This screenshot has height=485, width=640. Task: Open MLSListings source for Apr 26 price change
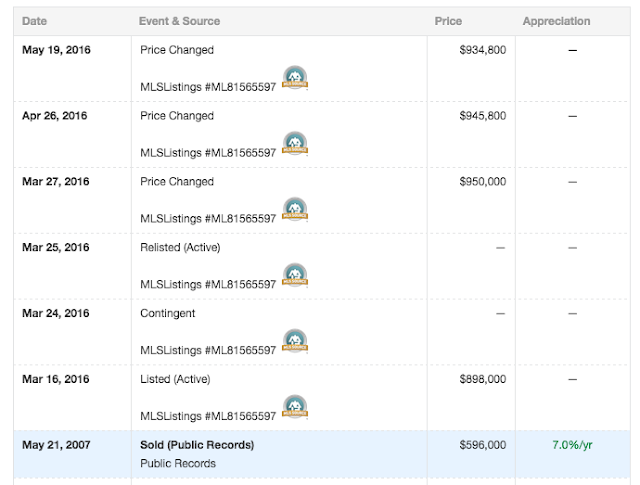pyautogui.click(x=208, y=153)
